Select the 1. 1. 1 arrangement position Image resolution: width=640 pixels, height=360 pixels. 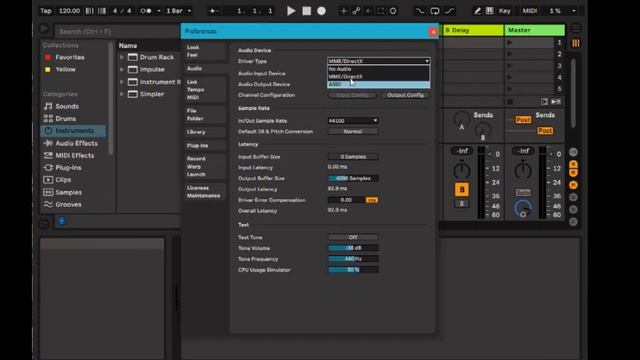(x=255, y=11)
